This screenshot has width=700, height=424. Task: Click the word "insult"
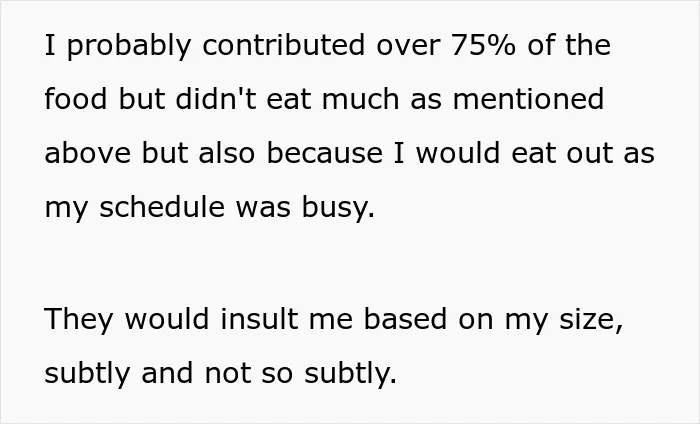coord(259,319)
